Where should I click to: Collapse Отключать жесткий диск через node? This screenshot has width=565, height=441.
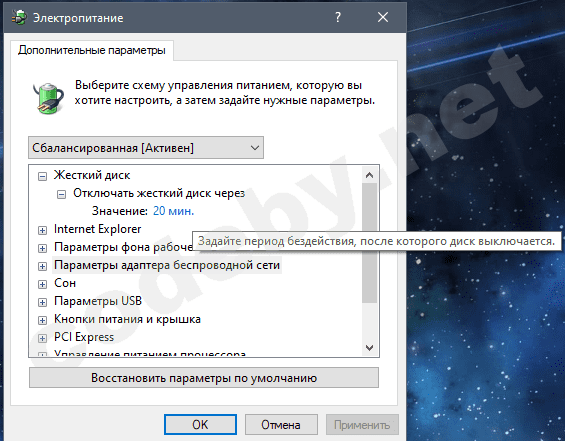[x=62, y=195]
